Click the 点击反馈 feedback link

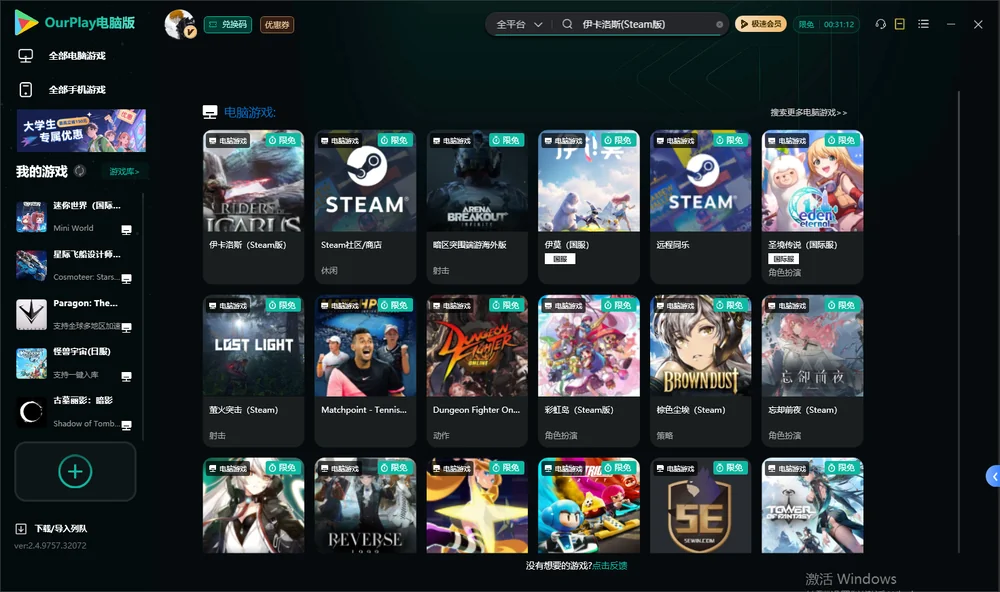pos(610,565)
